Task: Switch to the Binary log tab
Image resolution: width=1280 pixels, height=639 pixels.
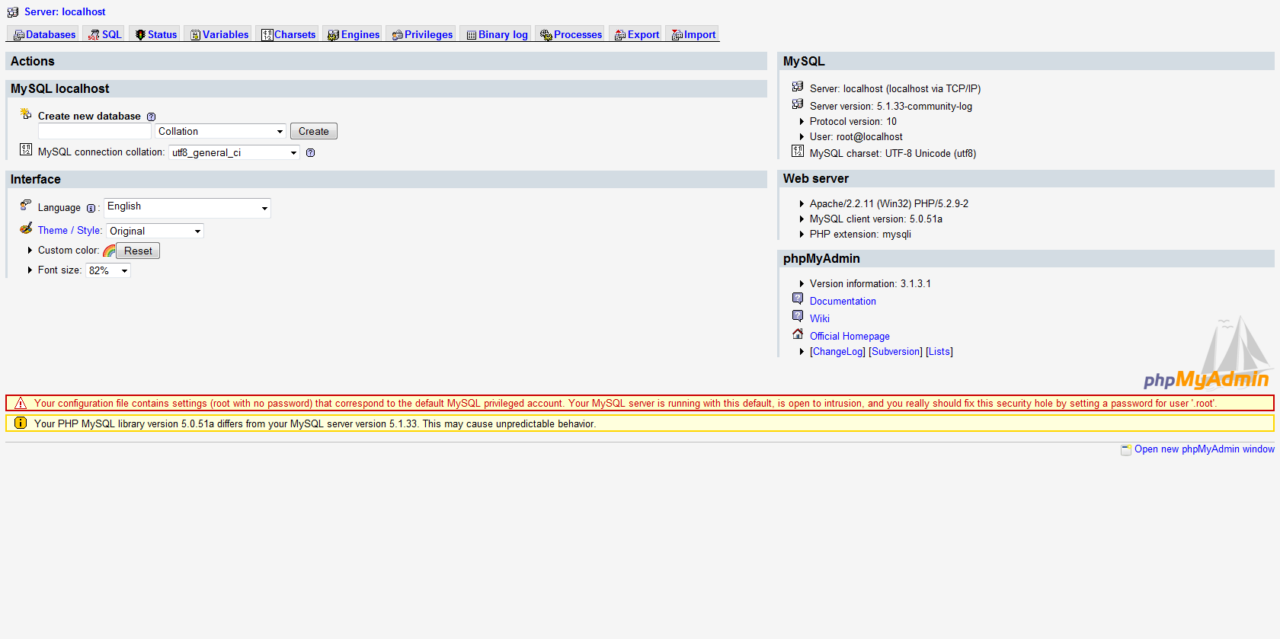Action: [496, 34]
